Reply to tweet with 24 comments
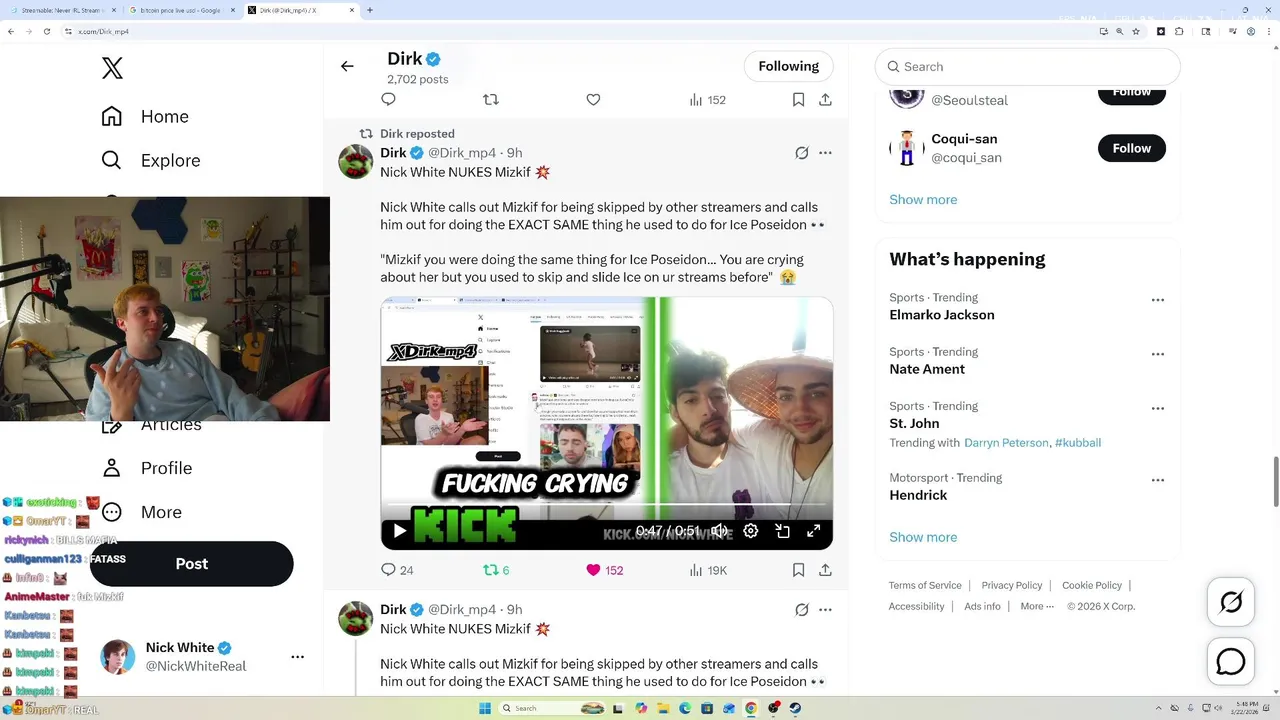The height and width of the screenshot is (720, 1280). (x=397, y=570)
